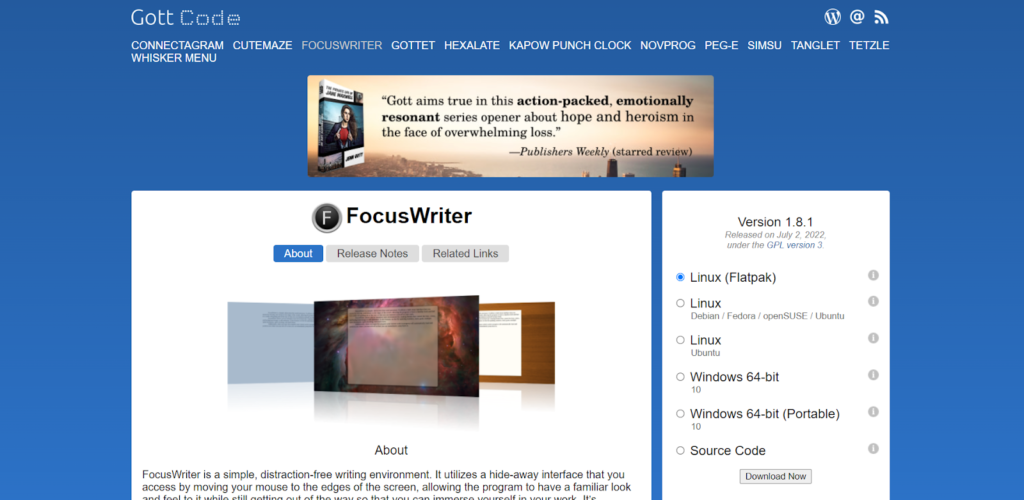Select the Linux Ubuntu-only radio button
Viewport: 1024px width, 500px height.
680,340
